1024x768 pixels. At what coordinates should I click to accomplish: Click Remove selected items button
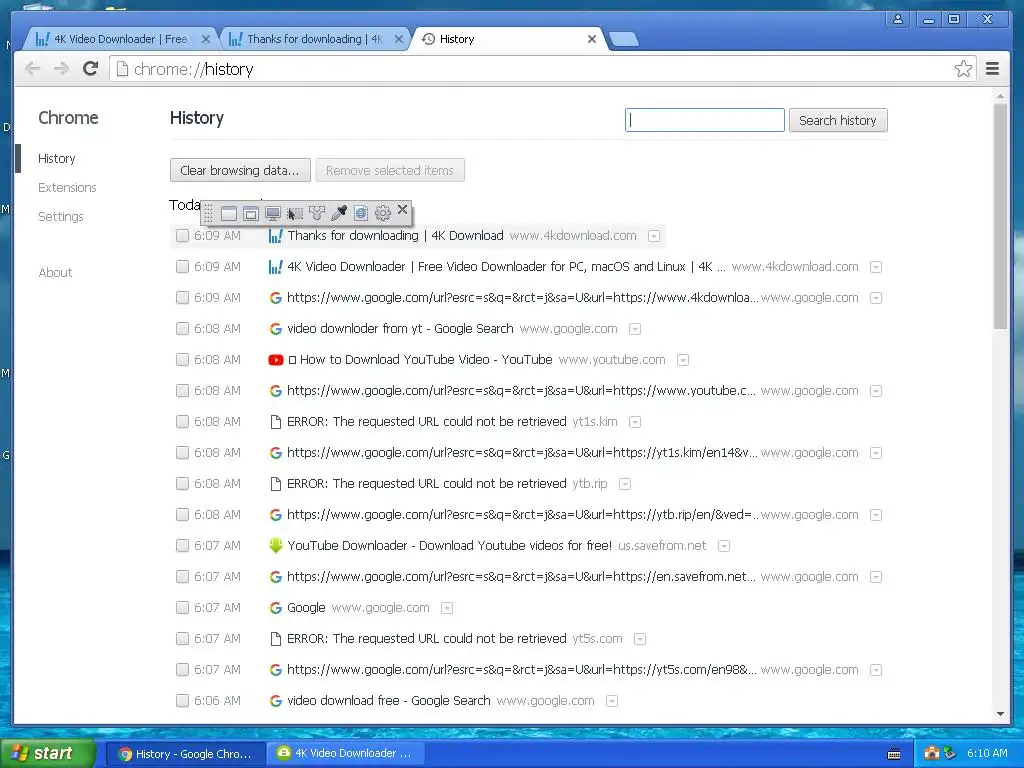pos(390,170)
